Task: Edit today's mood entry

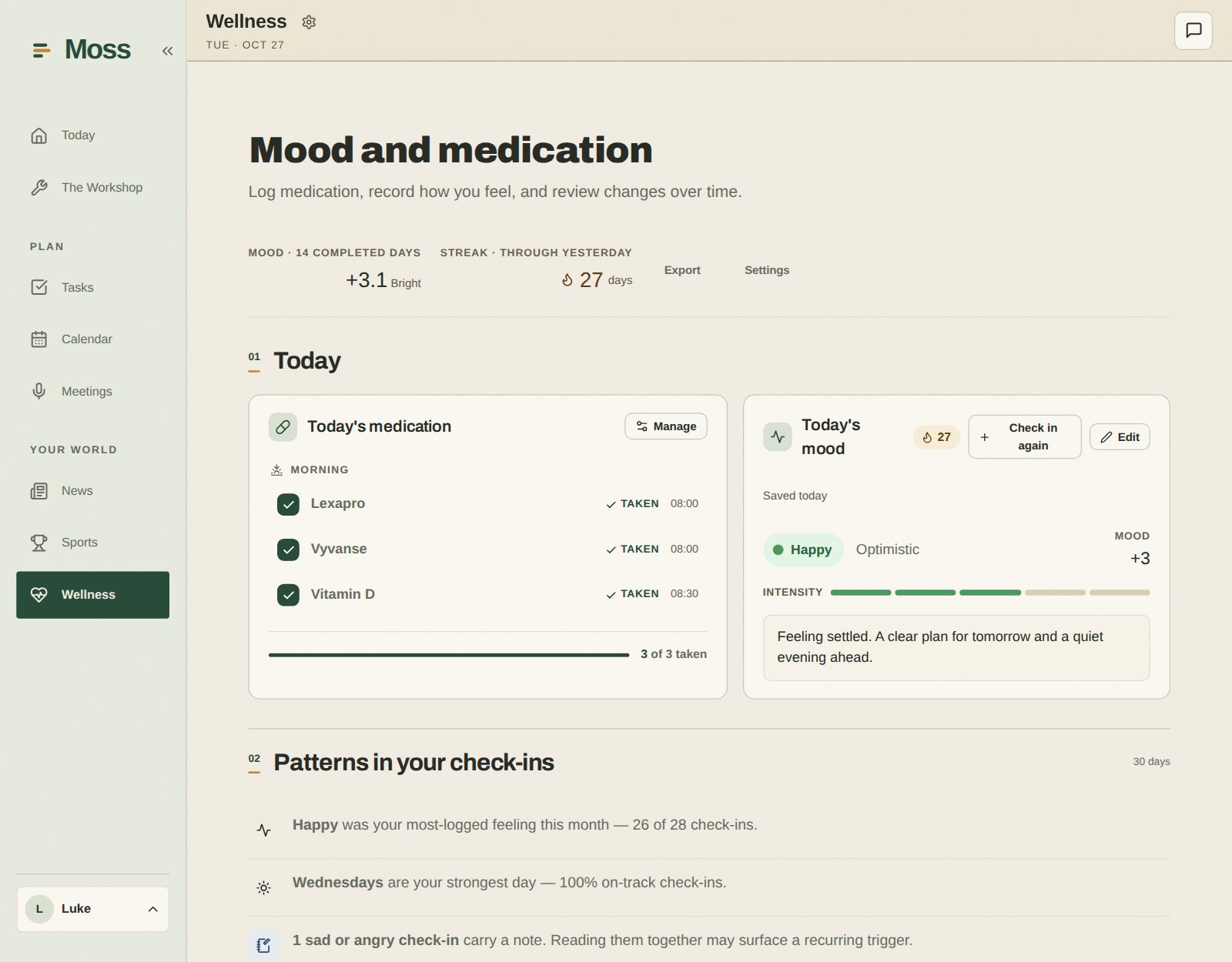Action: click(1120, 437)
